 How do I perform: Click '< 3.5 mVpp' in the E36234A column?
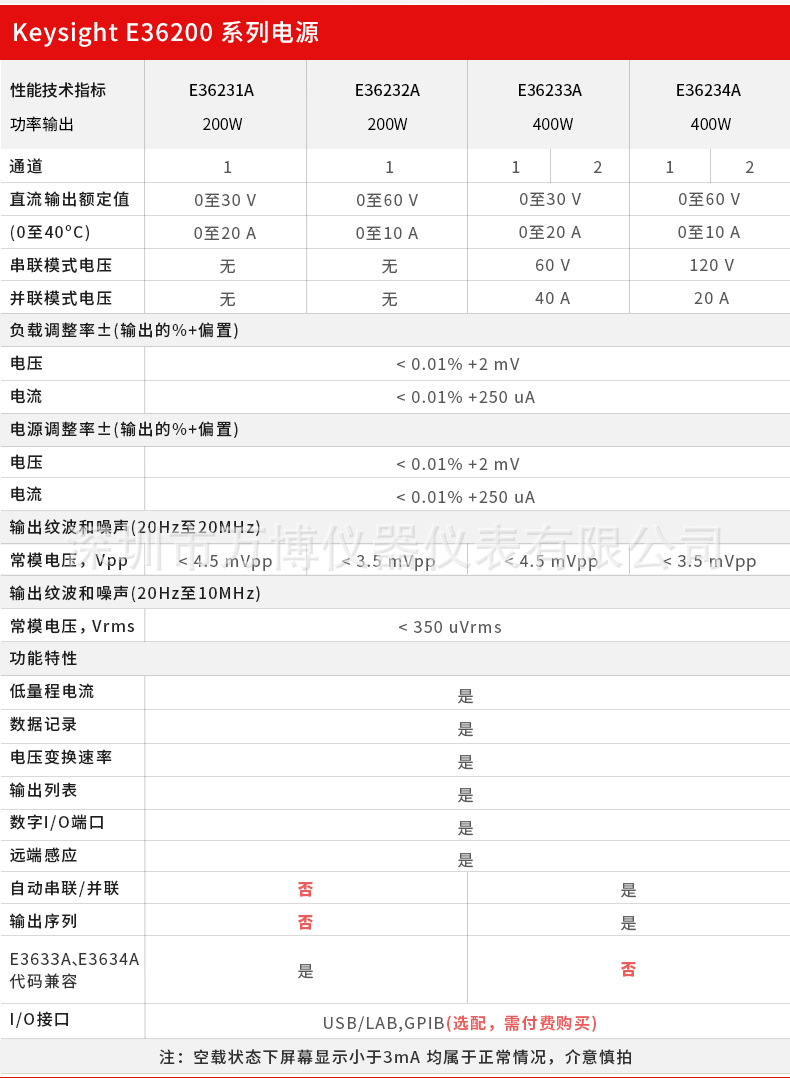pos(710,562)
